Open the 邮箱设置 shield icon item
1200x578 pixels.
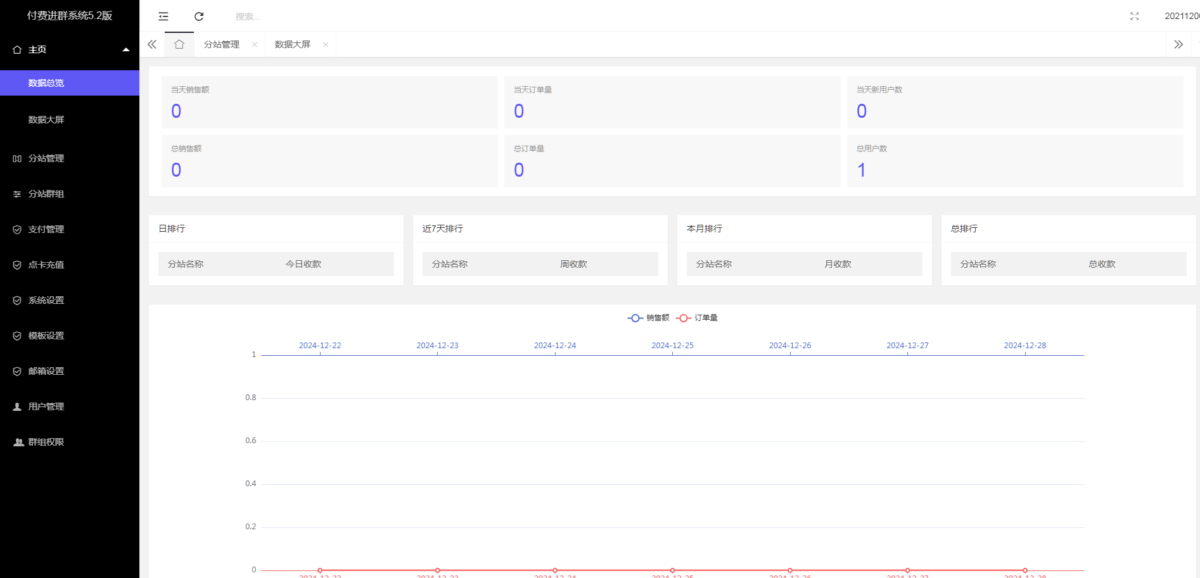tap(69, 371)
